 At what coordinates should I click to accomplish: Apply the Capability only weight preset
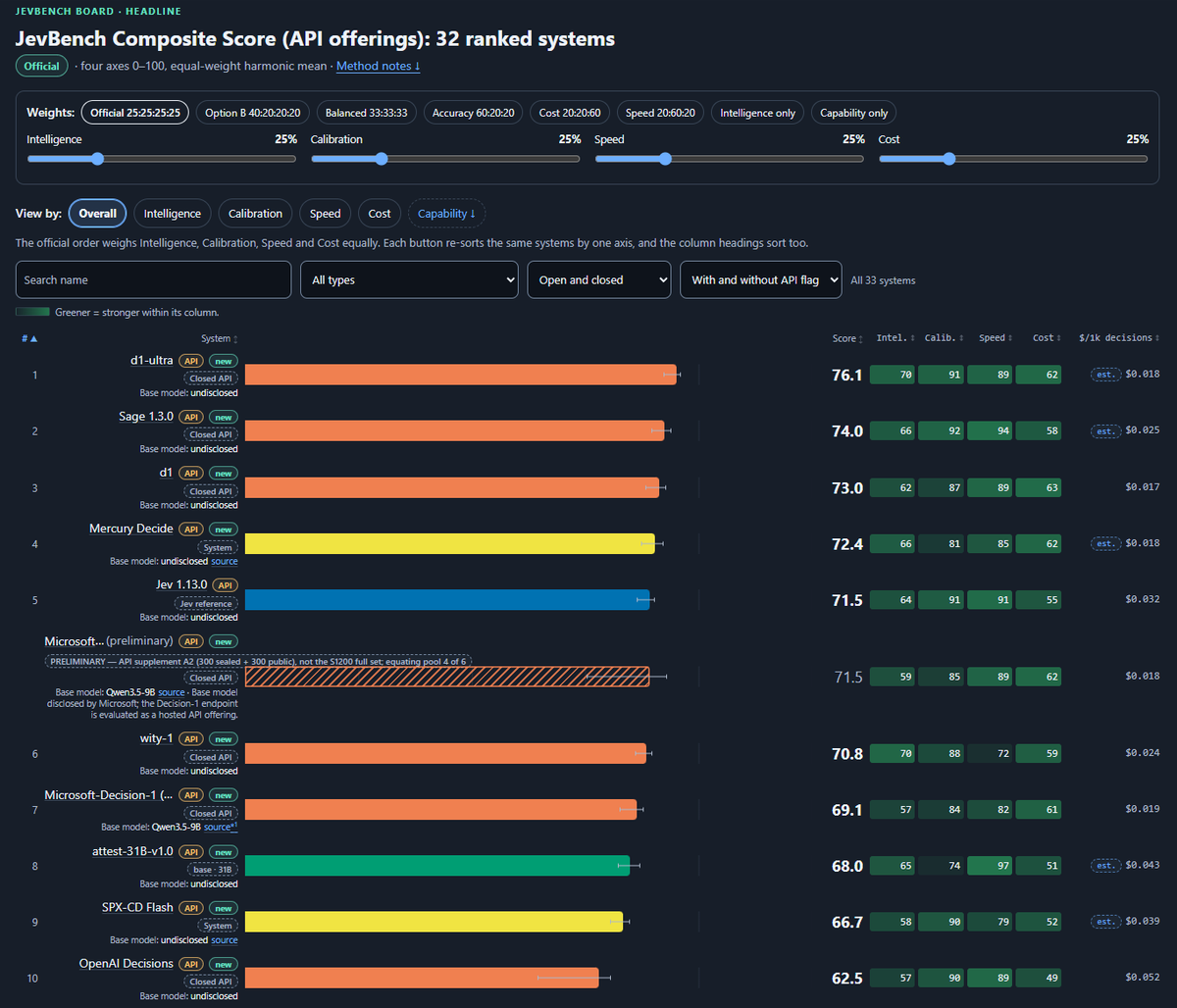pyautogui.click(x=853, y=113)
